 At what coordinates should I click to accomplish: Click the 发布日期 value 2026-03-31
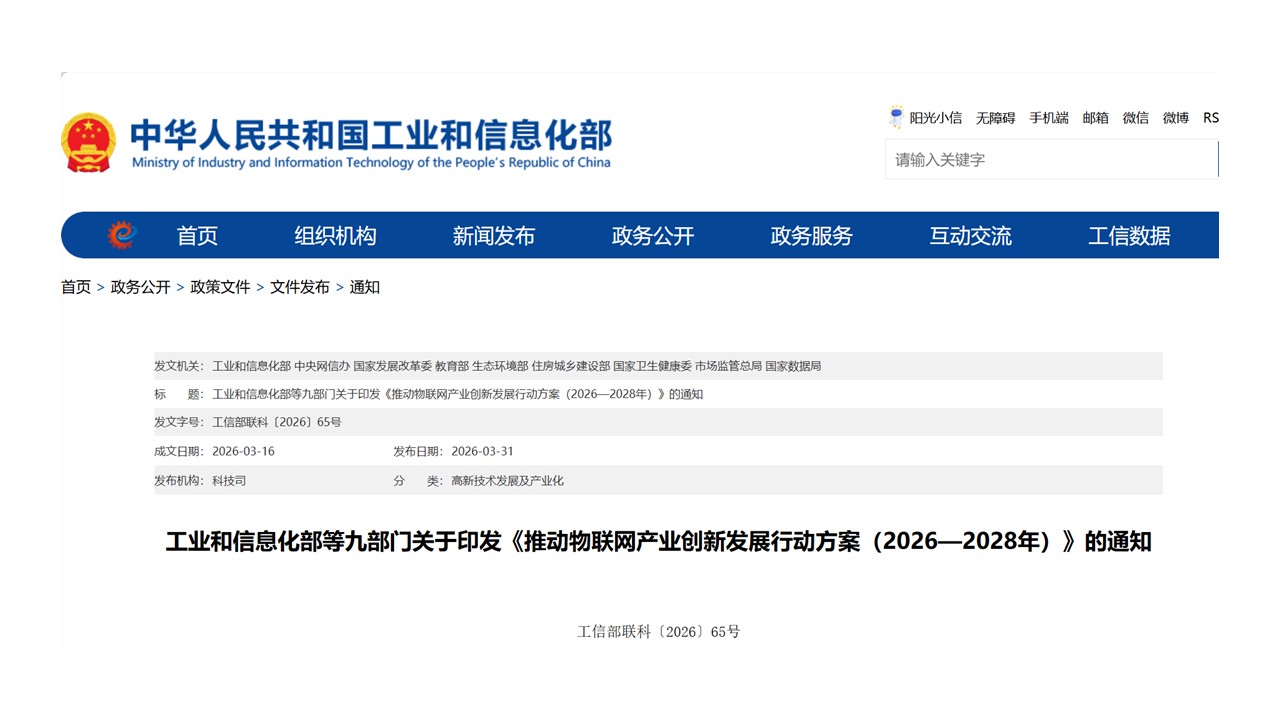tap(482, 451)
